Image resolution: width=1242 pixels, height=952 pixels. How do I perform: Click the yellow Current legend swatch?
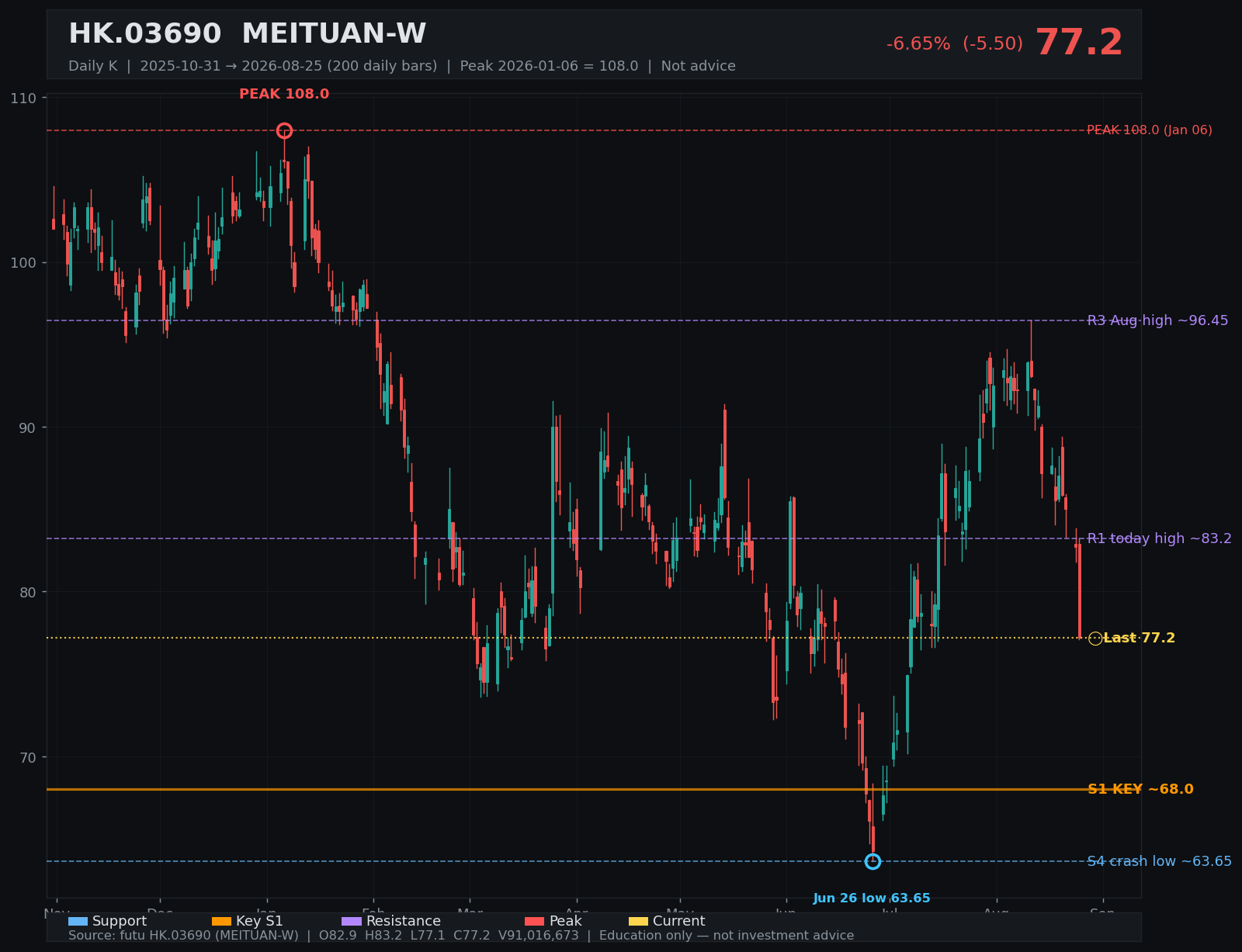tap(638, 921)
